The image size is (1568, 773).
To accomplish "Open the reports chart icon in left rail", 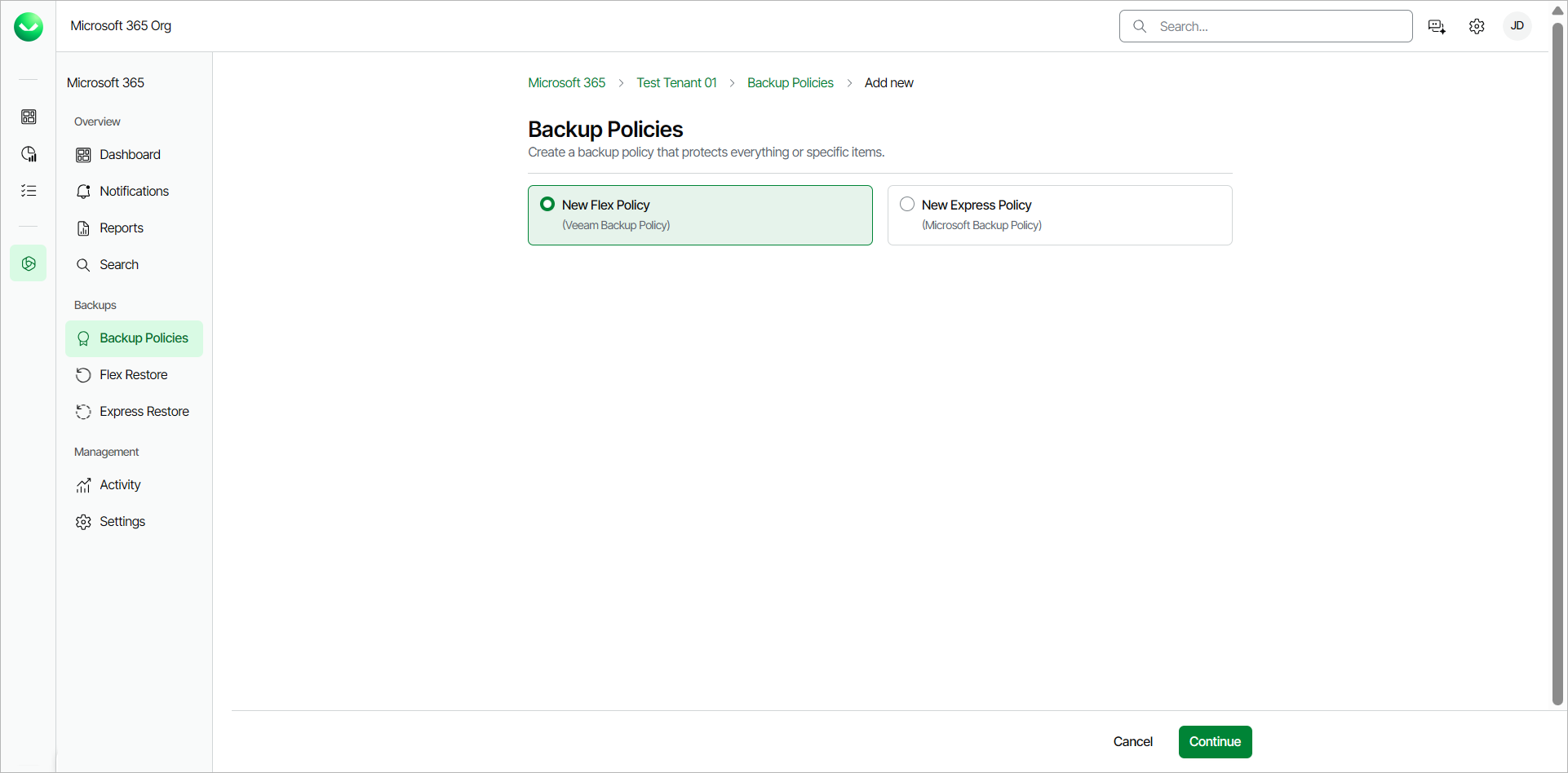I will (x=29, y=154).
